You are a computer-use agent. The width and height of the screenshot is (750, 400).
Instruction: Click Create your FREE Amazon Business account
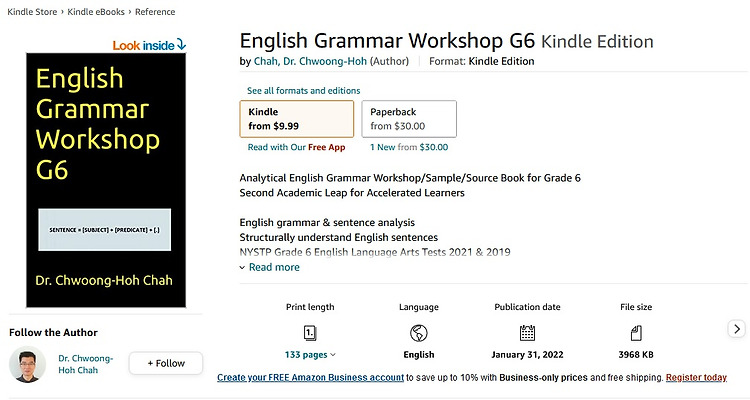click(x=310, y=378)
